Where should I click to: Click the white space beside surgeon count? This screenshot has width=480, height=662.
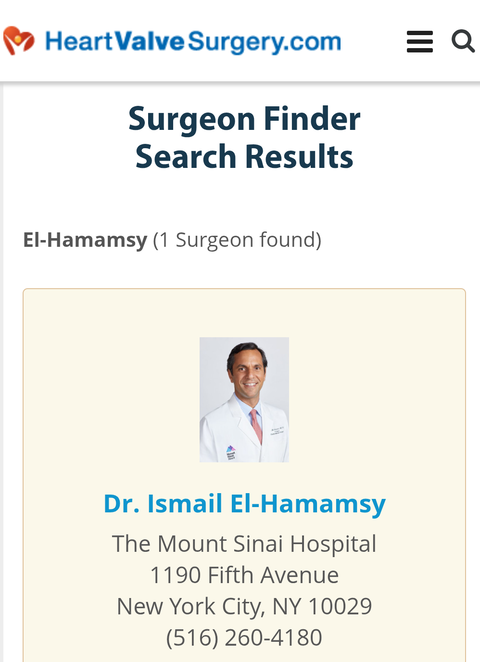pos(393,240)
